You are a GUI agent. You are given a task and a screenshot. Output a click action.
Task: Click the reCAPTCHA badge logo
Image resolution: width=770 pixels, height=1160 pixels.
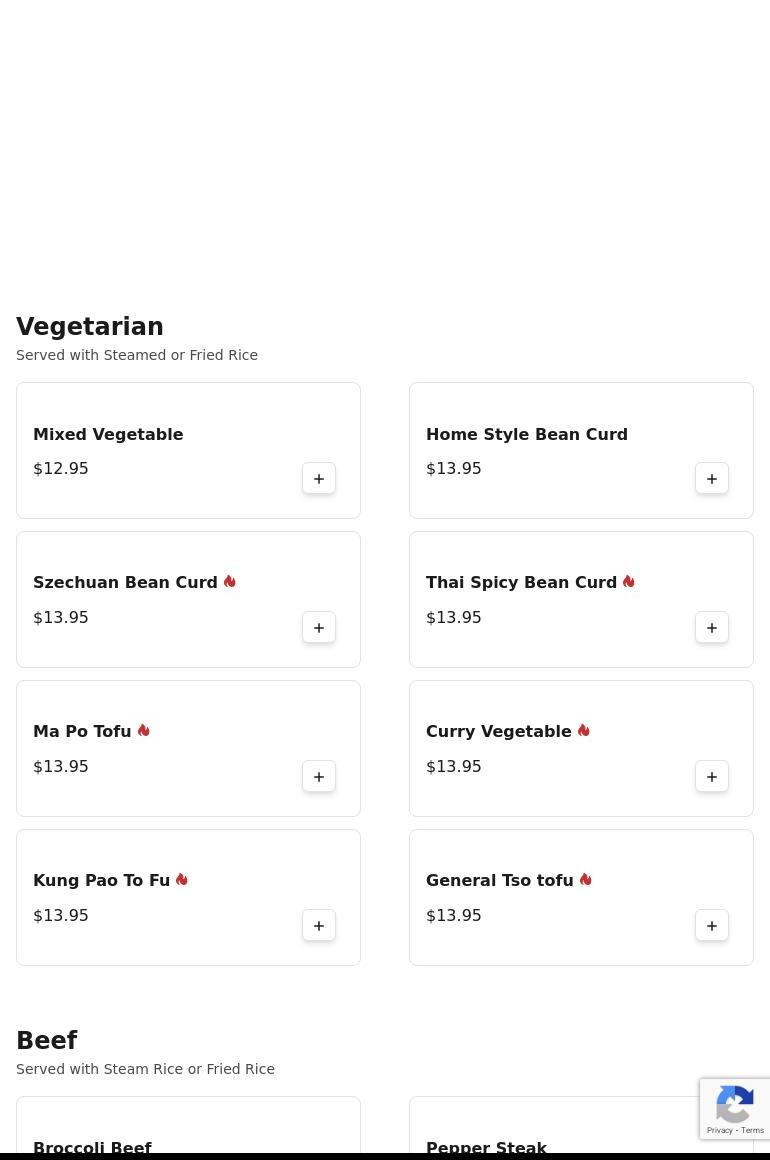pos(734,1104)
